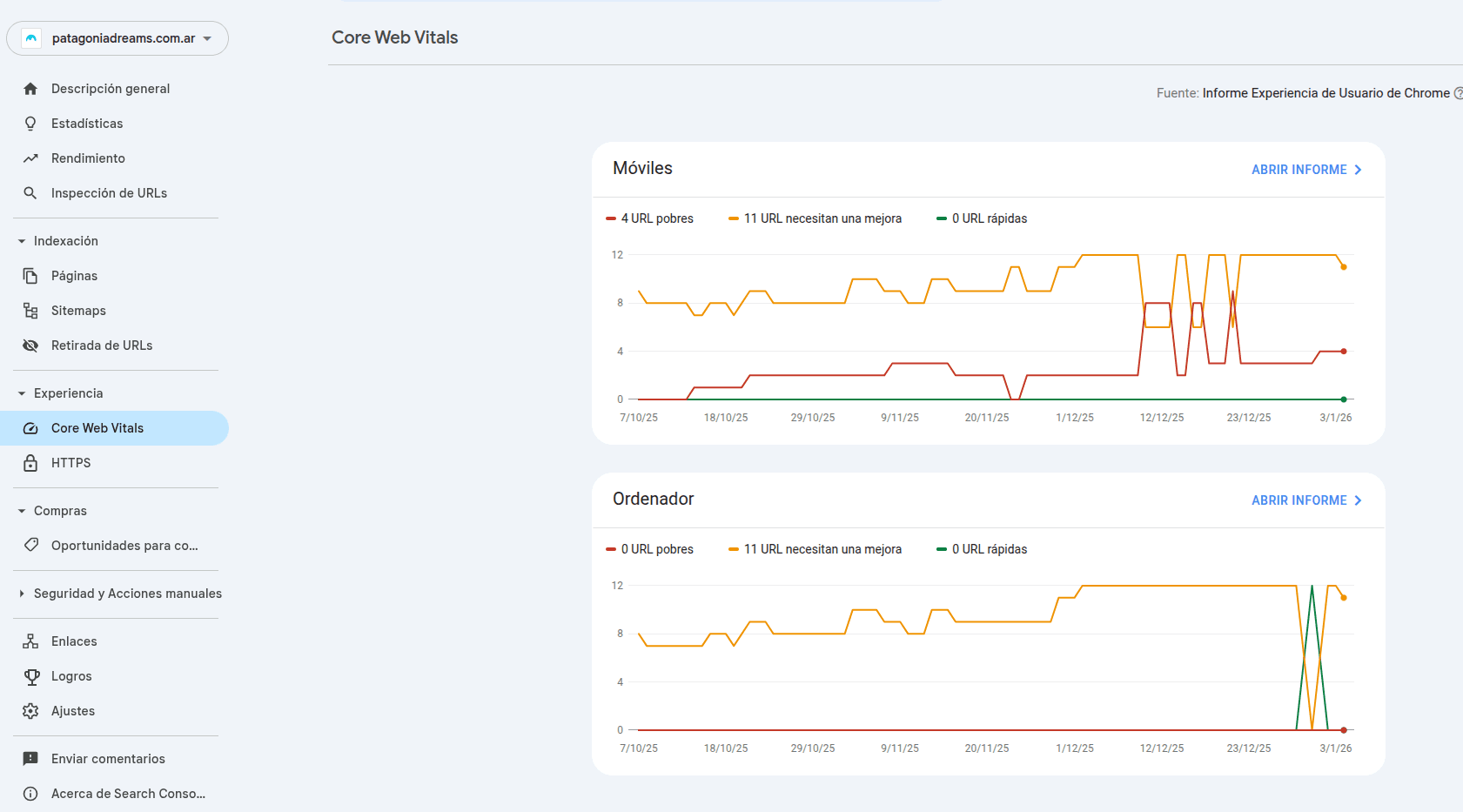Screen dimensions: 1463x812
Task: Click the network icon next to Enlaces
Action: point(30,641)
